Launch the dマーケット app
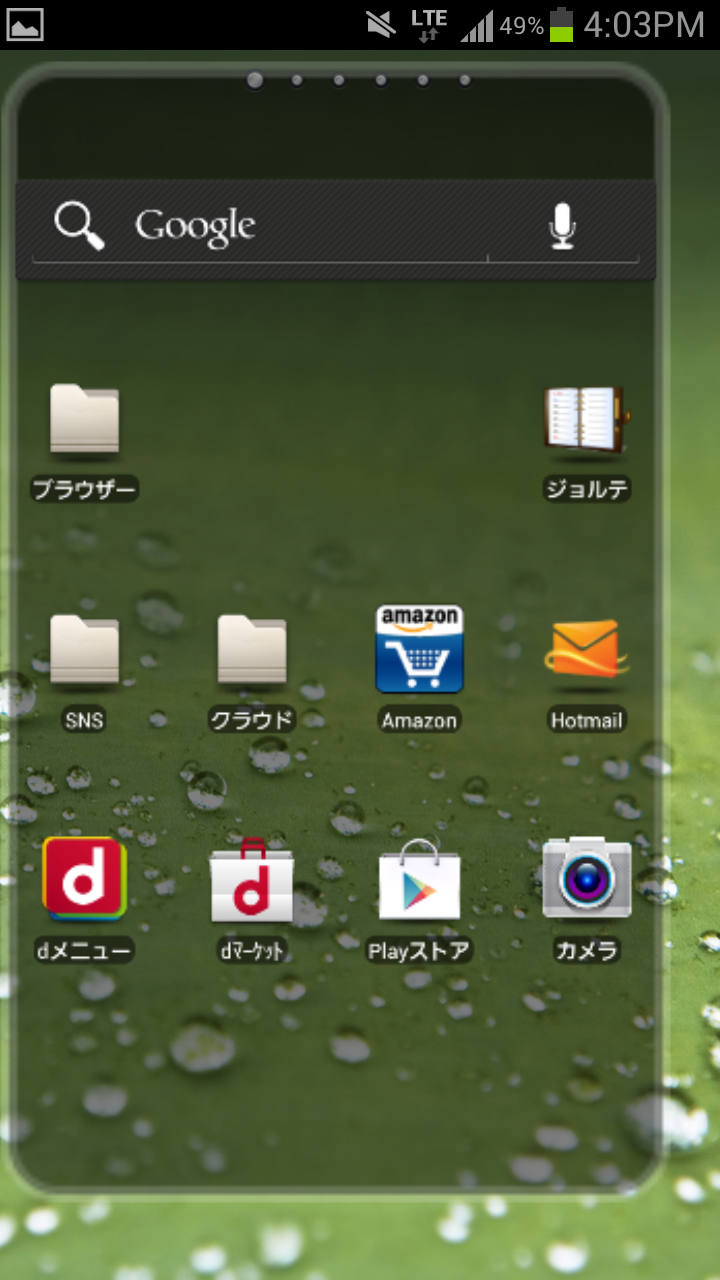 click(252, 899)
